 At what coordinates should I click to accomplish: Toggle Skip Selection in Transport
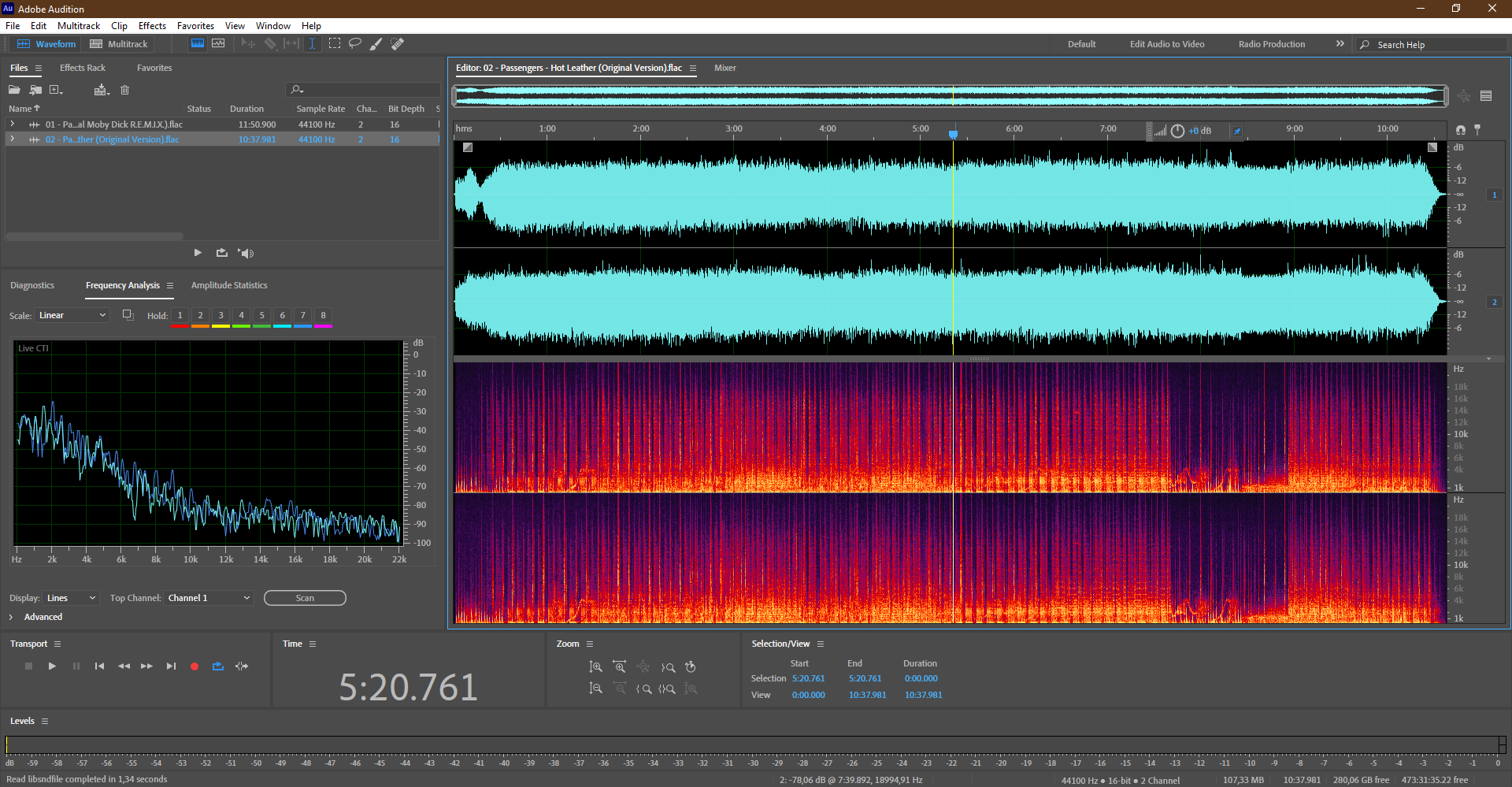click(x=242, y=666)
